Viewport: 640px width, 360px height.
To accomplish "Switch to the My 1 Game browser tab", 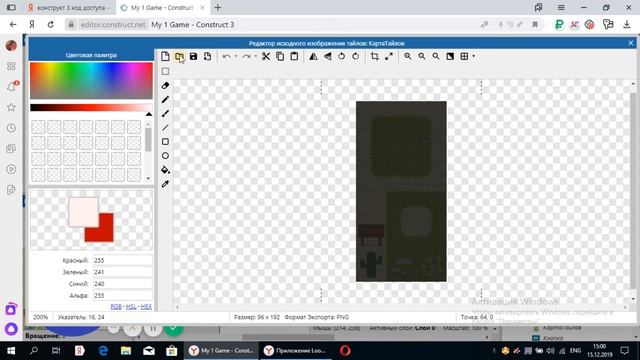I will (x=162, y=8).
